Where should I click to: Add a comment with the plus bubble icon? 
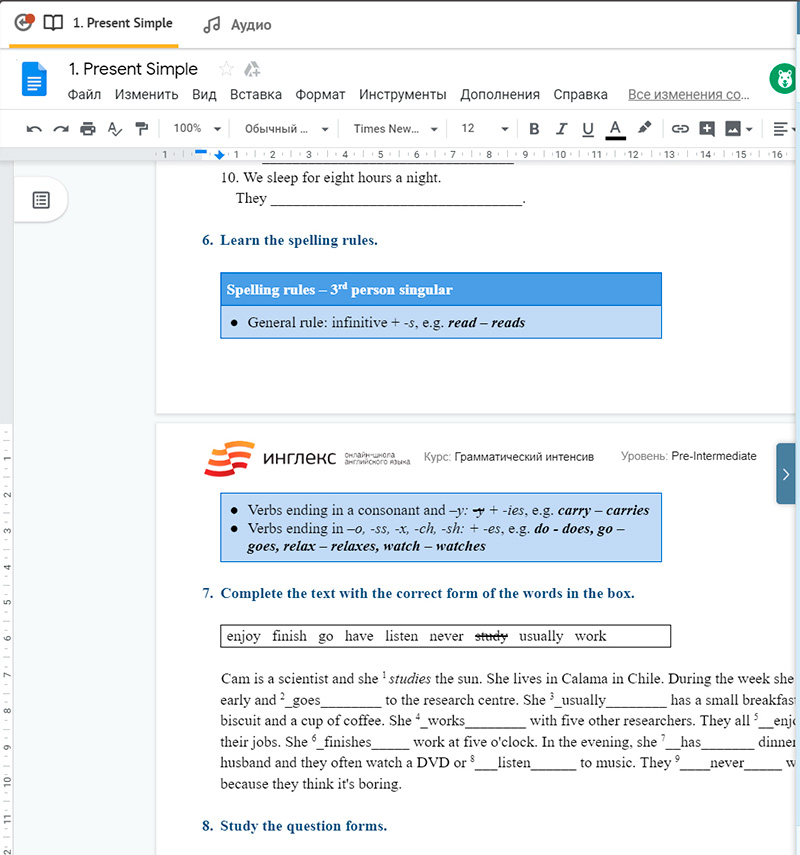(707, 129)
